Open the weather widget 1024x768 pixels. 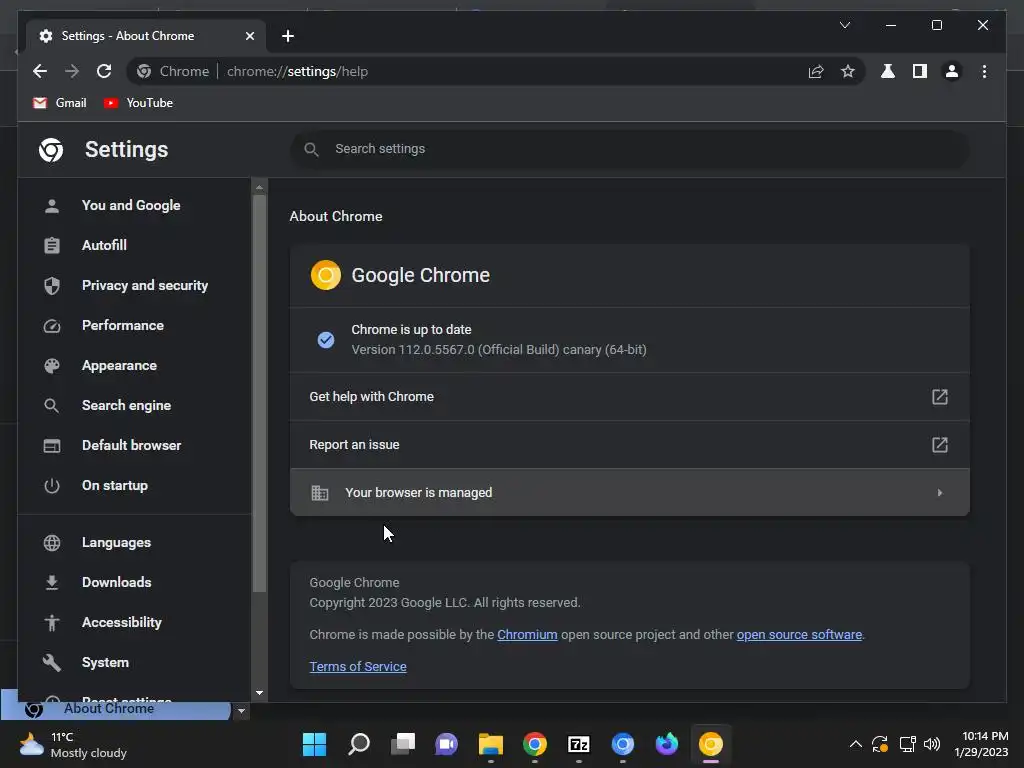point(73,745)
